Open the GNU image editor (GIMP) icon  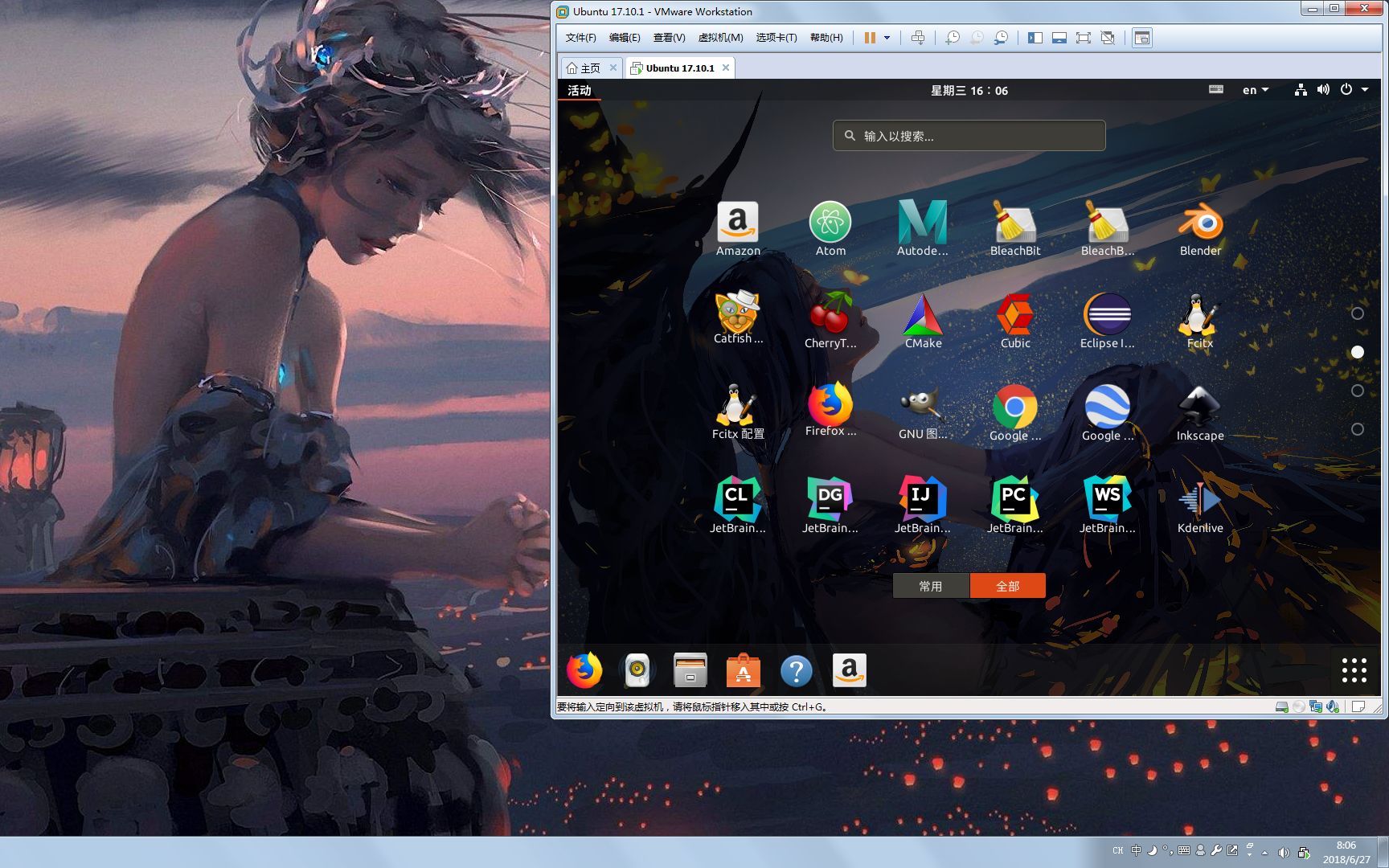(923, 406)
